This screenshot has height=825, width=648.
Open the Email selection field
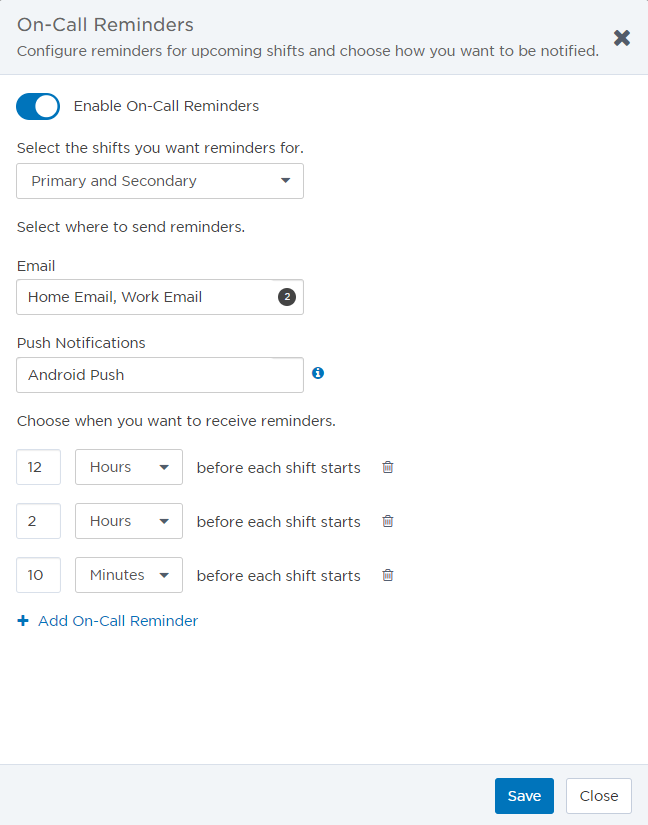coord(160,297)
